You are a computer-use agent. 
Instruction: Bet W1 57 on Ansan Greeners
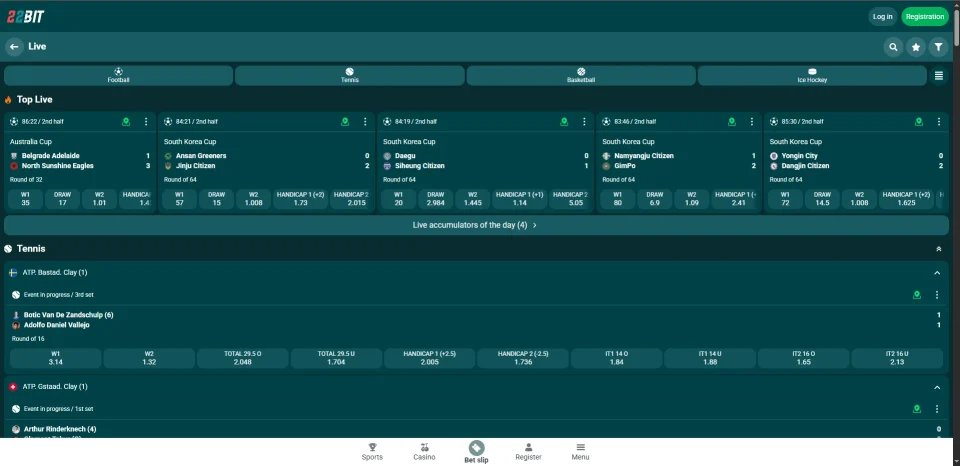coord(180,199)
